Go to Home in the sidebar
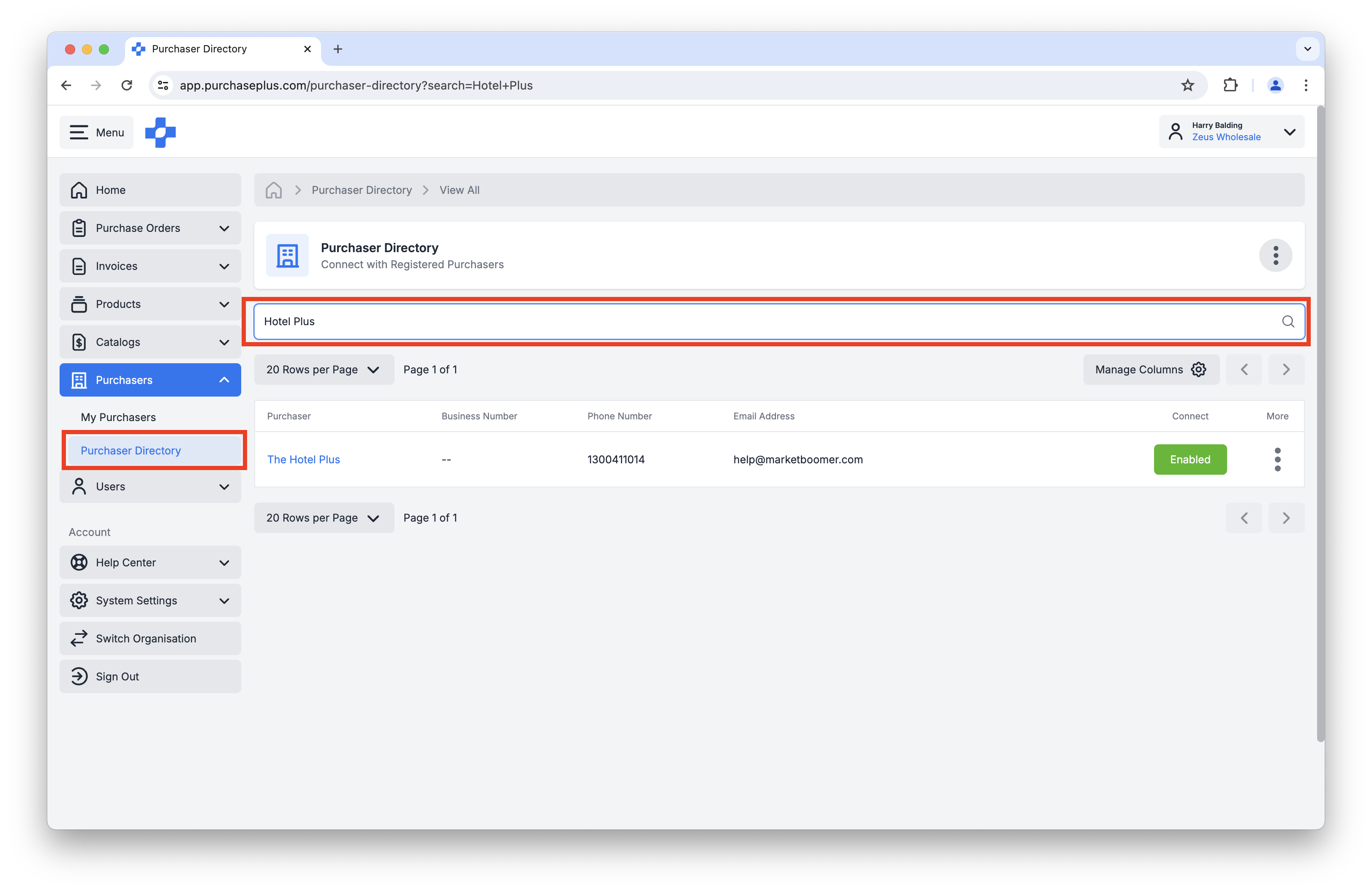1372x892 pixels. [x=150, y=190]
